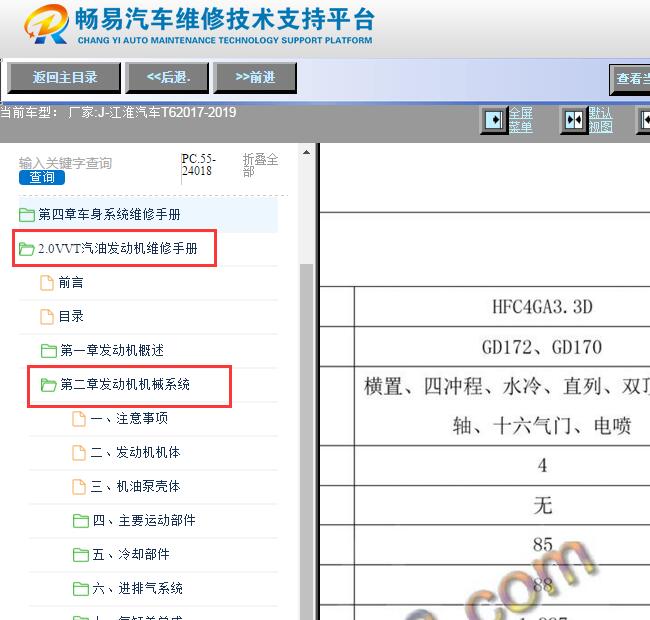Expand 第四章车身系统维修手册 tree item
This screenshot has width=650, height=620.
109,214
